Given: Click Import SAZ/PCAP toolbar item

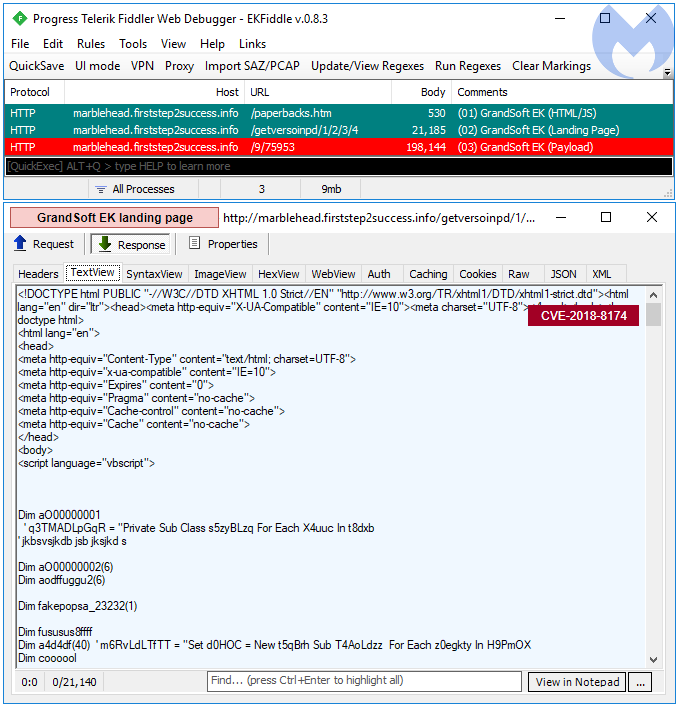Looking at the screenshot, I should pyautogui.click(x=252, y=66).
